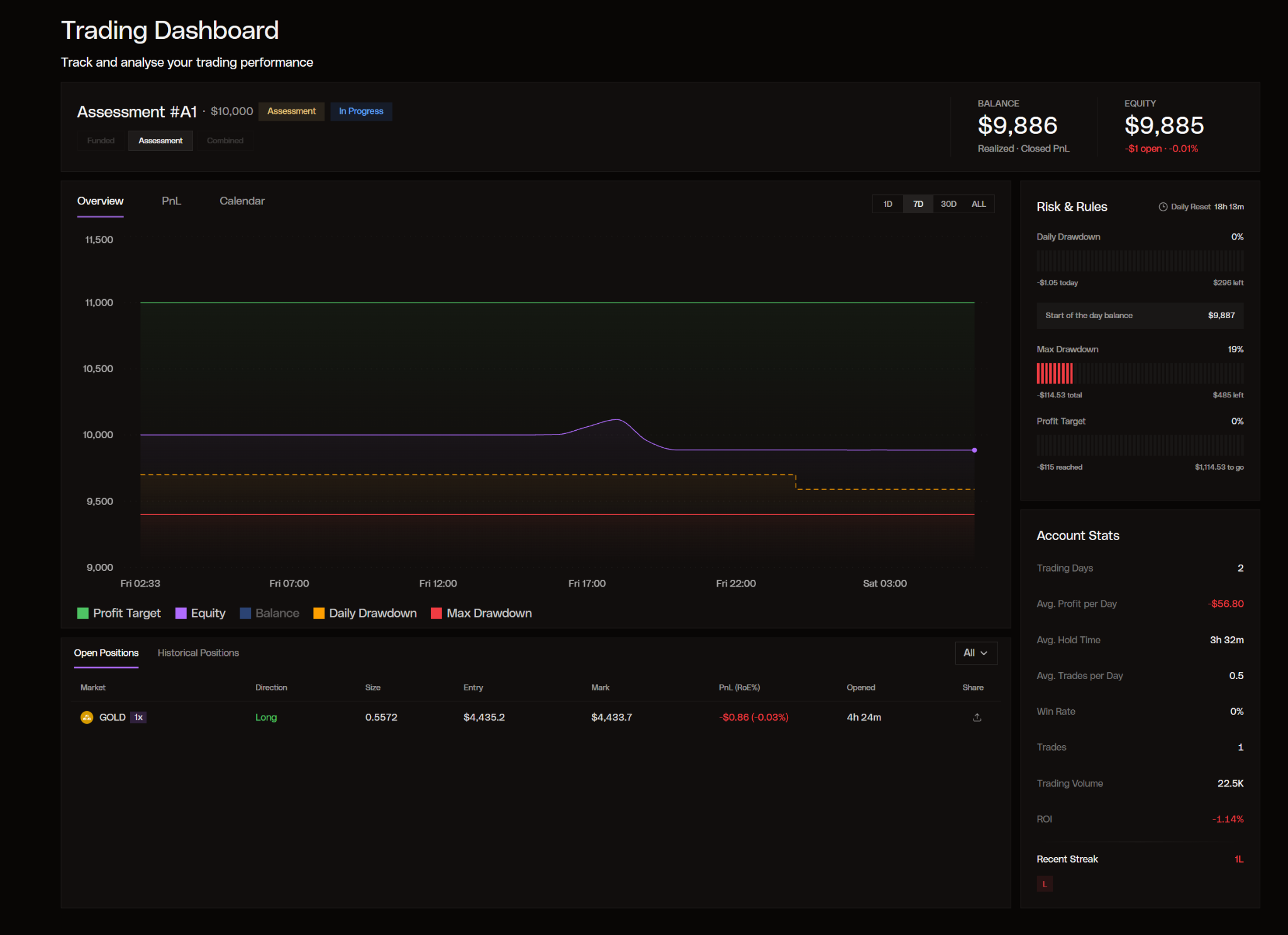Screen dimensions: 1288x935
Task: Click the Trading Volume 22.5K value
Action: pos(1231,783)
